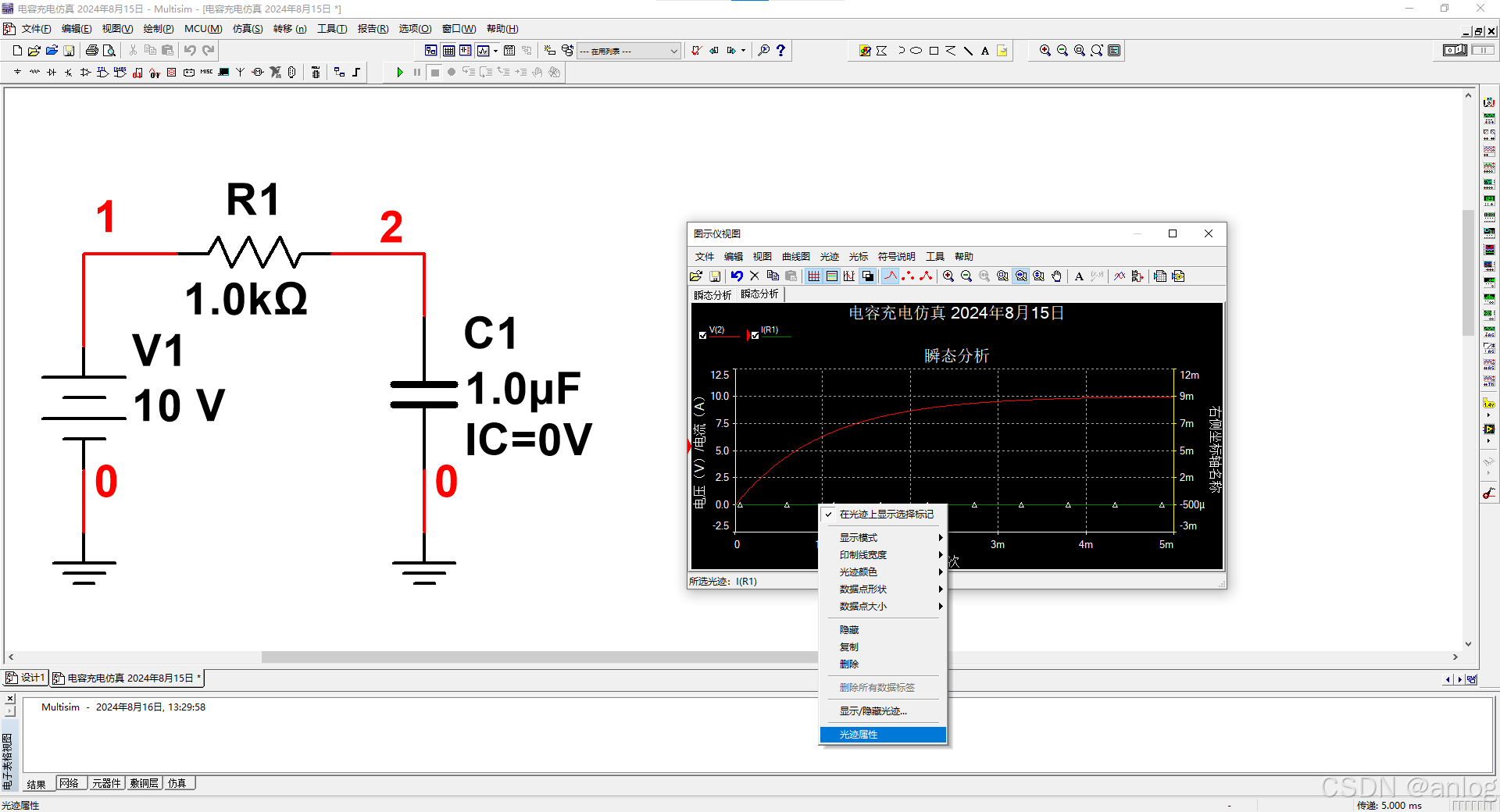Choose Hide from the context menu
The width and height of the screenshot is (1500, 812).
pos(884,630)
